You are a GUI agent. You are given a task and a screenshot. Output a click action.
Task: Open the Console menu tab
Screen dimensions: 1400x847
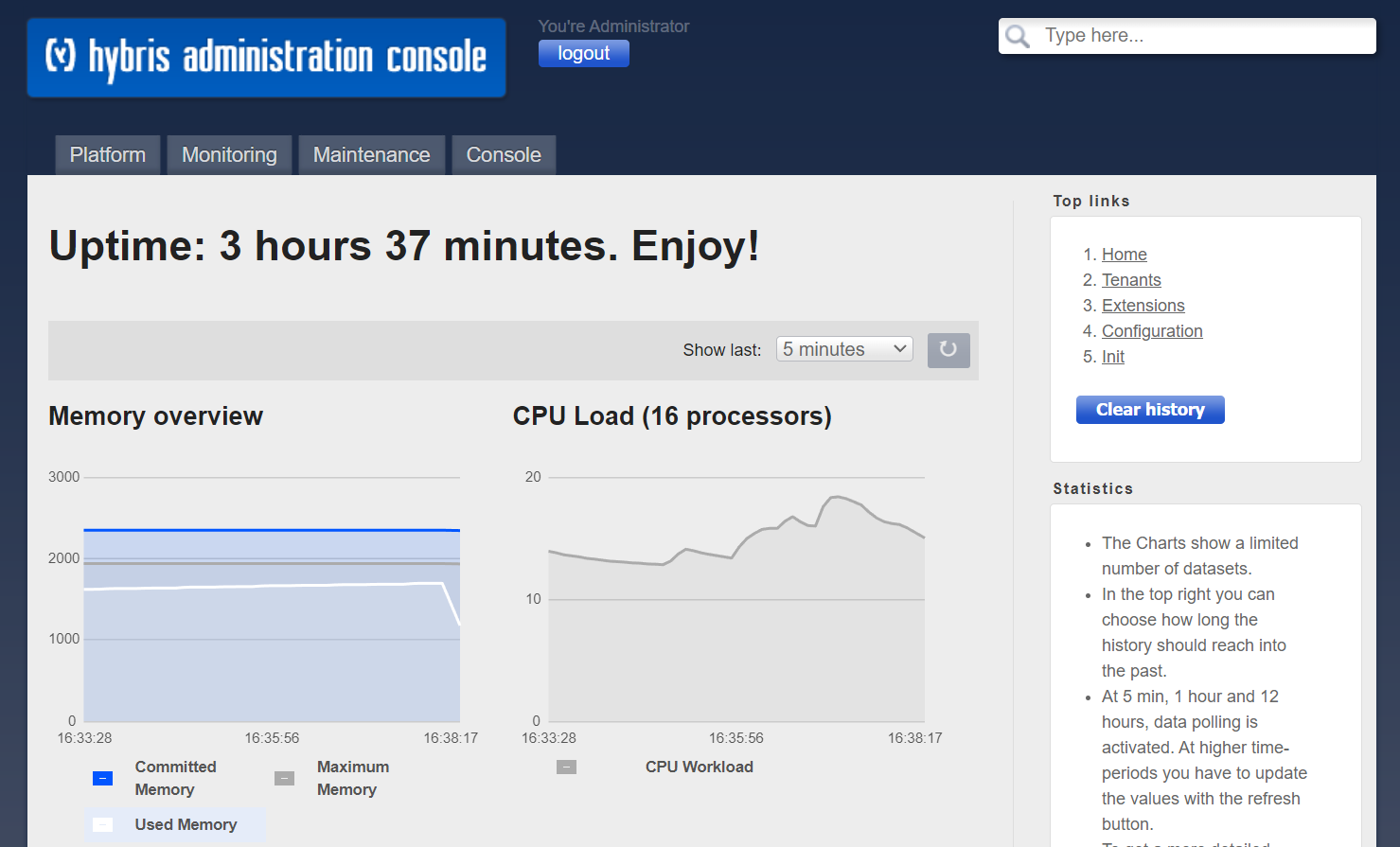[504, 155]
